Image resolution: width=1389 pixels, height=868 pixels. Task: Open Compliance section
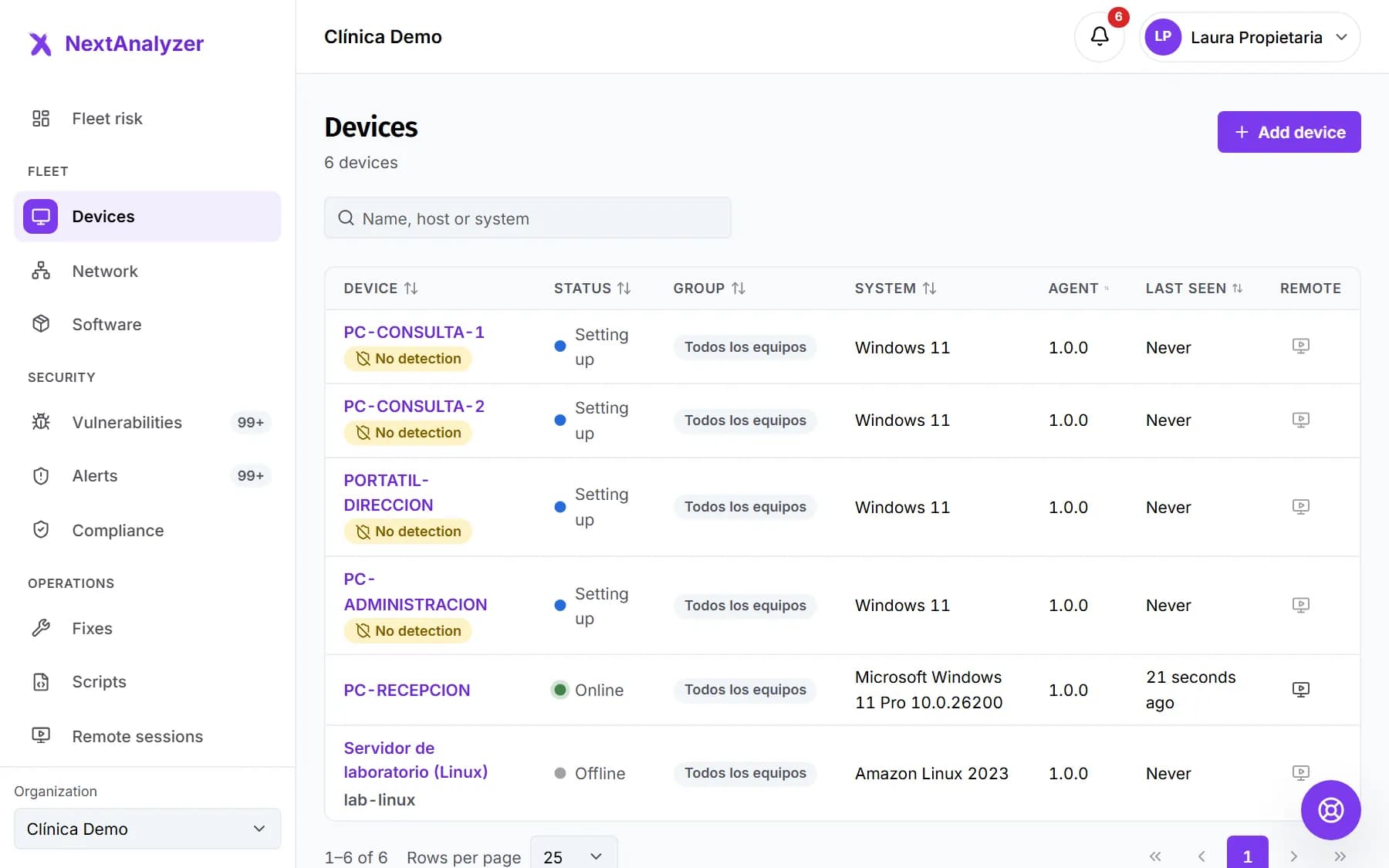(147, 530)
